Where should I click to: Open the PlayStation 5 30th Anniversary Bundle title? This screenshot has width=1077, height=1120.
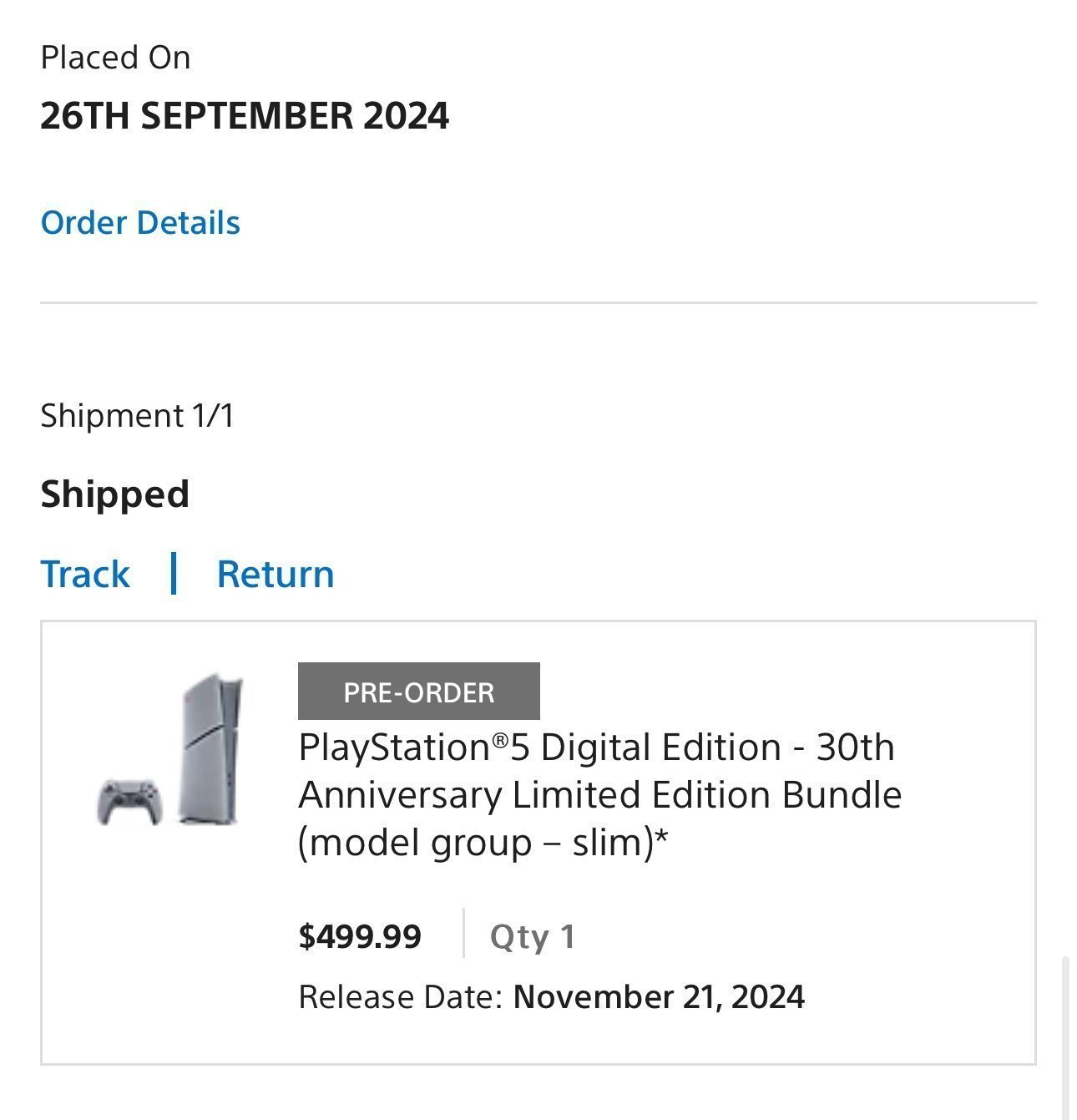click(x=598, y=794)
